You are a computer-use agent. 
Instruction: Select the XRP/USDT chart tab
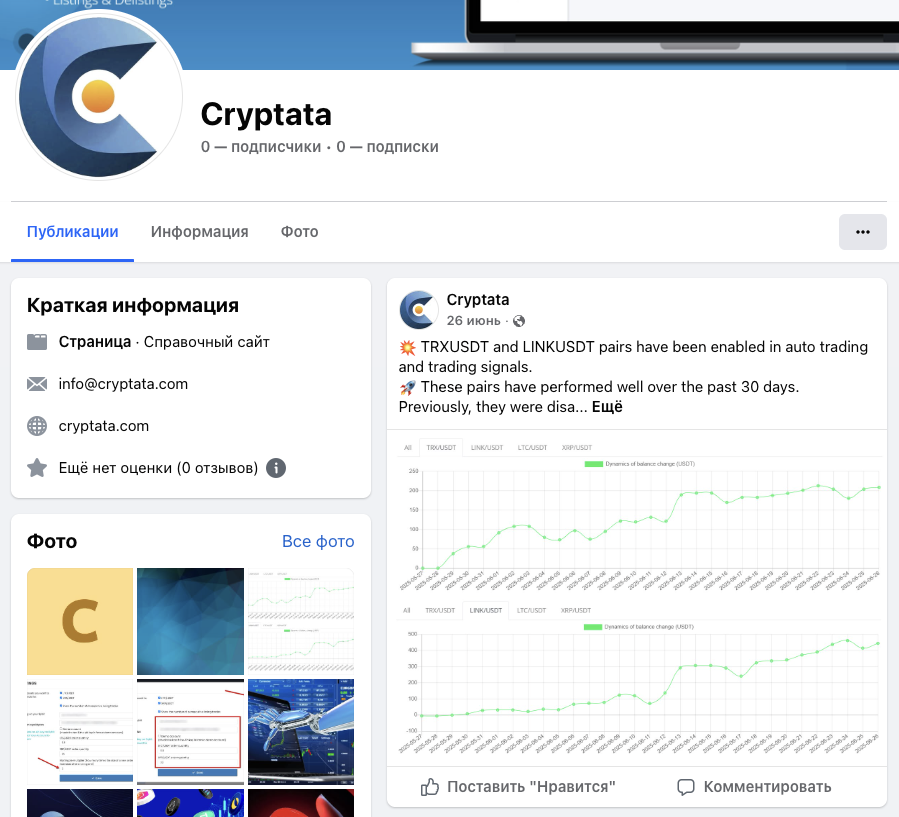pos(576,448)
